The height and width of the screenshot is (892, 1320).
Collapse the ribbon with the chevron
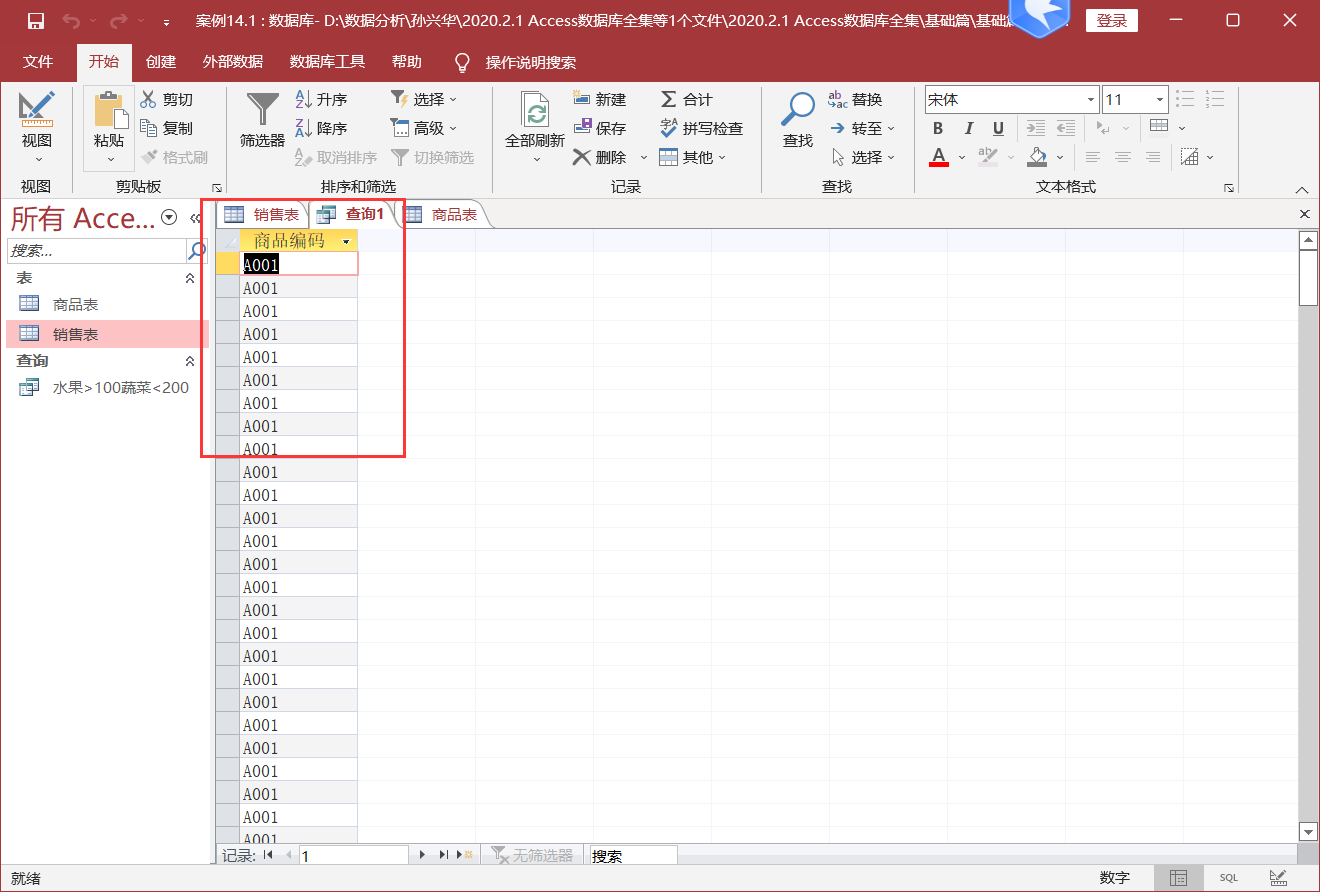point(1302,189)
